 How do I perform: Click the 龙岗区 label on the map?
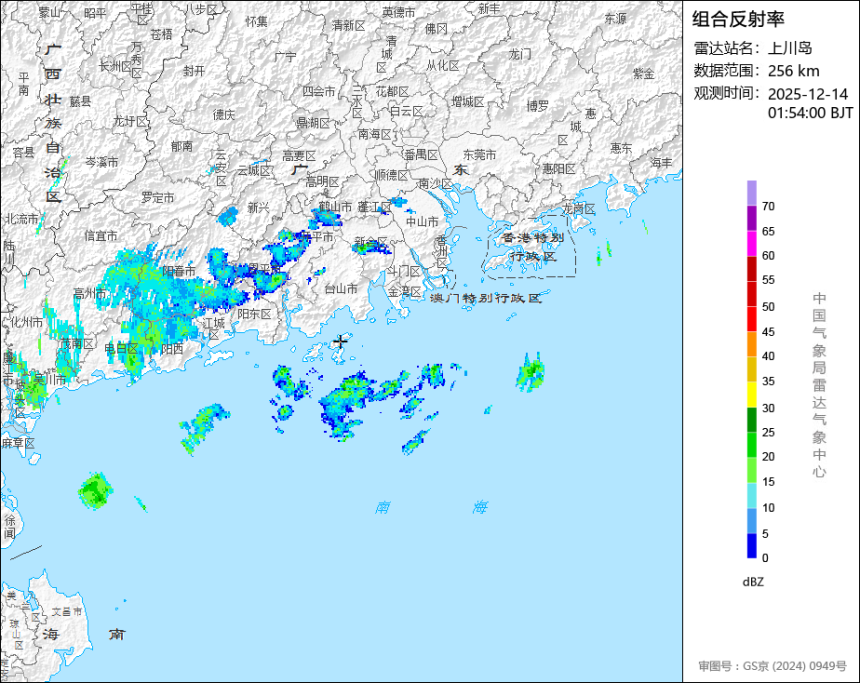pyautogui.click(x=579, y=209)
